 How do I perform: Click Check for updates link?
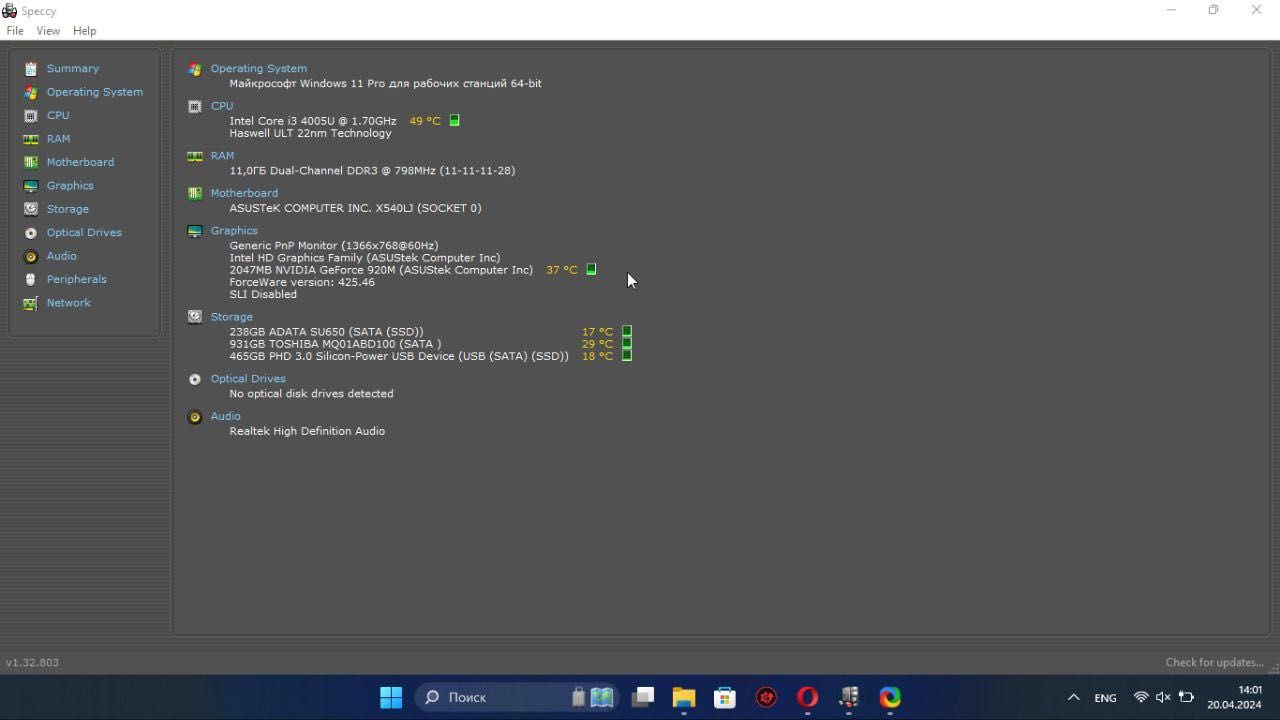pyautogui.click(x=1214, y=662)
